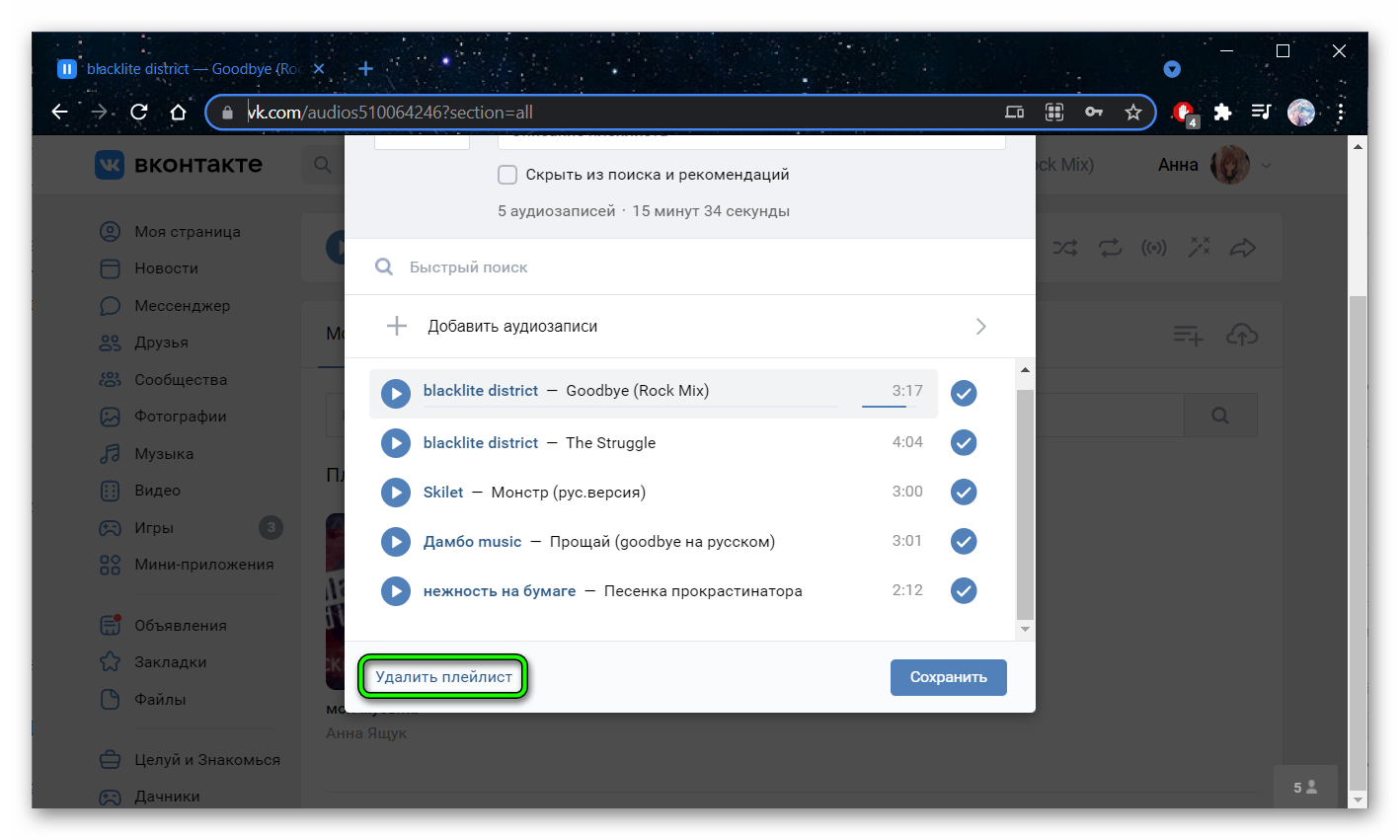
Task: Tick Скрыть из поиска и рекомендаций checkbox
Action: click(507, 175)
